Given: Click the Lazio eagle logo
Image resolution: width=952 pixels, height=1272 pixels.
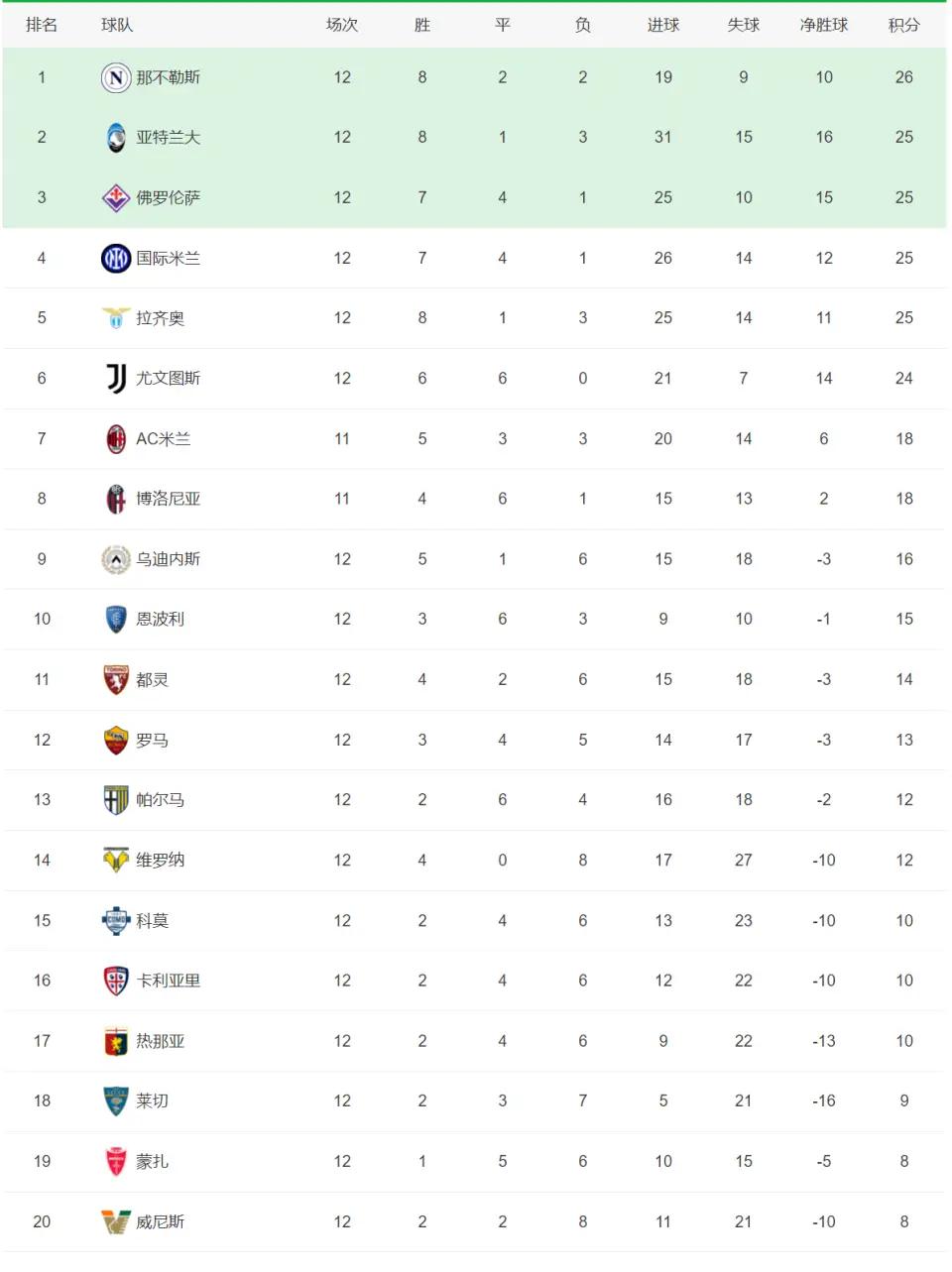Looking at the screenshot, I should pos(116,318).
